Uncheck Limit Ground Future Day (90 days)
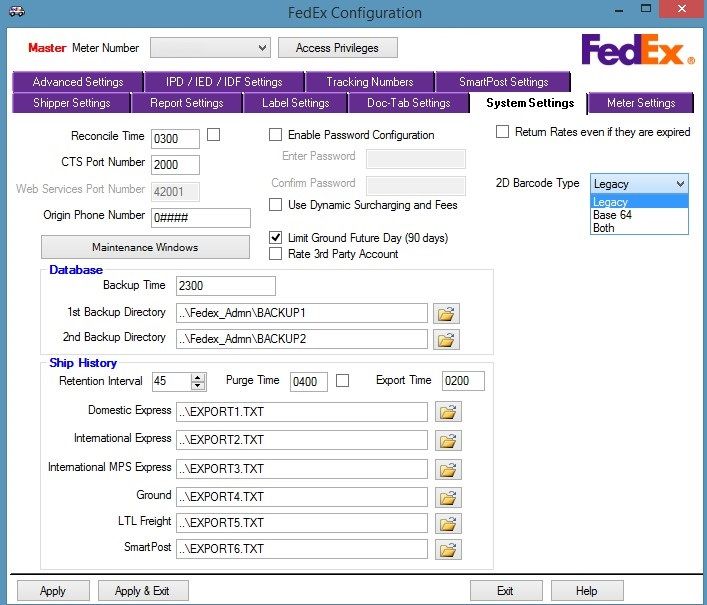Viewport: 707px width, 605px height. coord(275,238)
